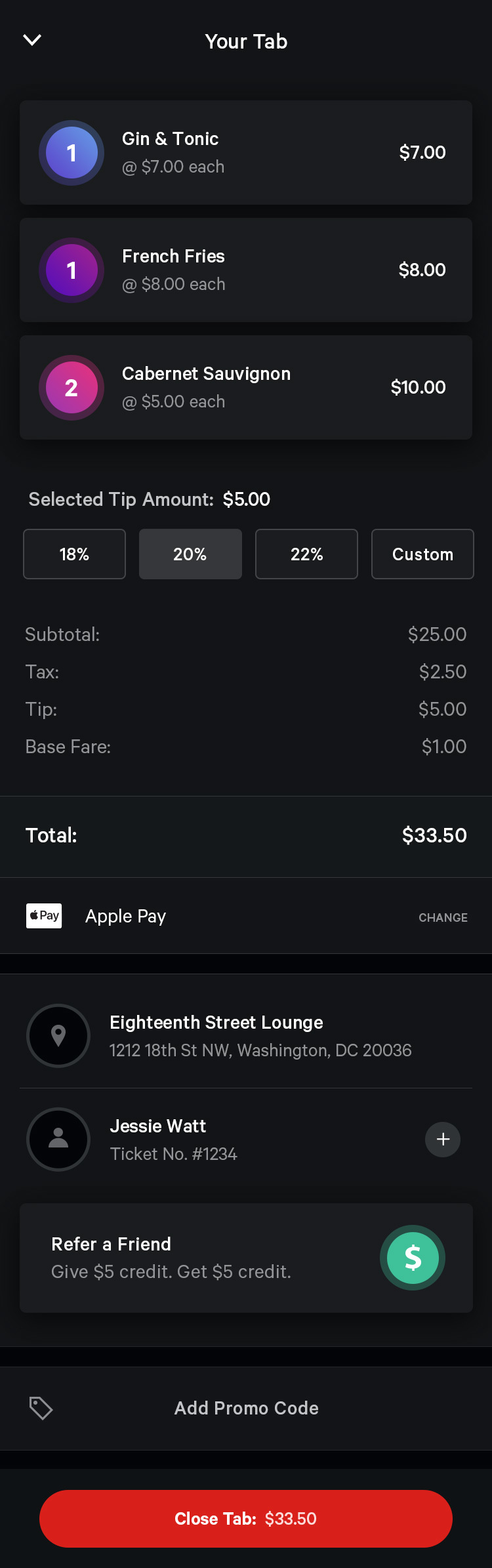Select the 18% tip option

(74, 554)
